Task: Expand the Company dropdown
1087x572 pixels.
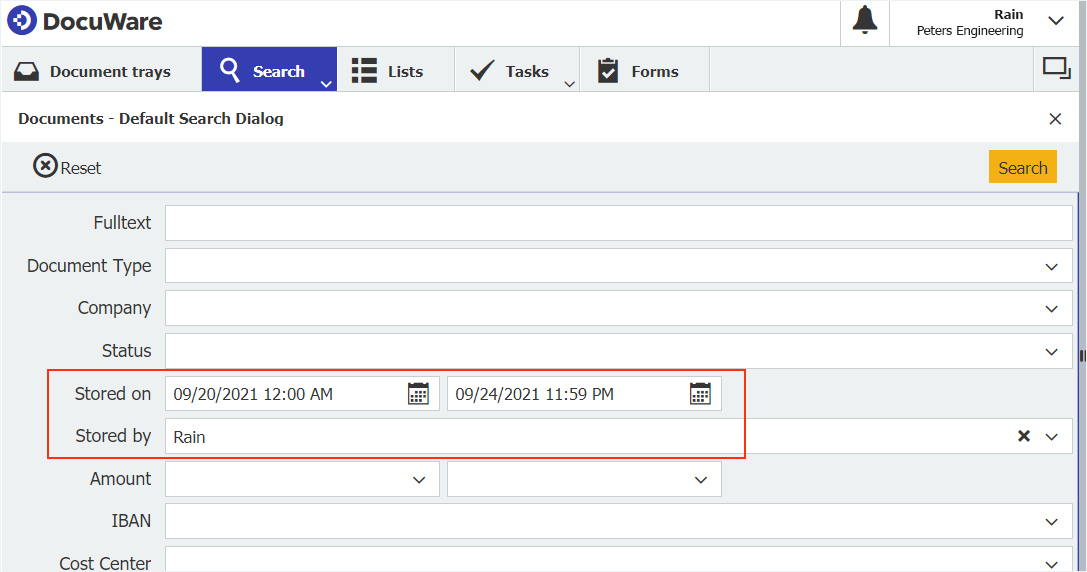Action: pos(1051,309)
